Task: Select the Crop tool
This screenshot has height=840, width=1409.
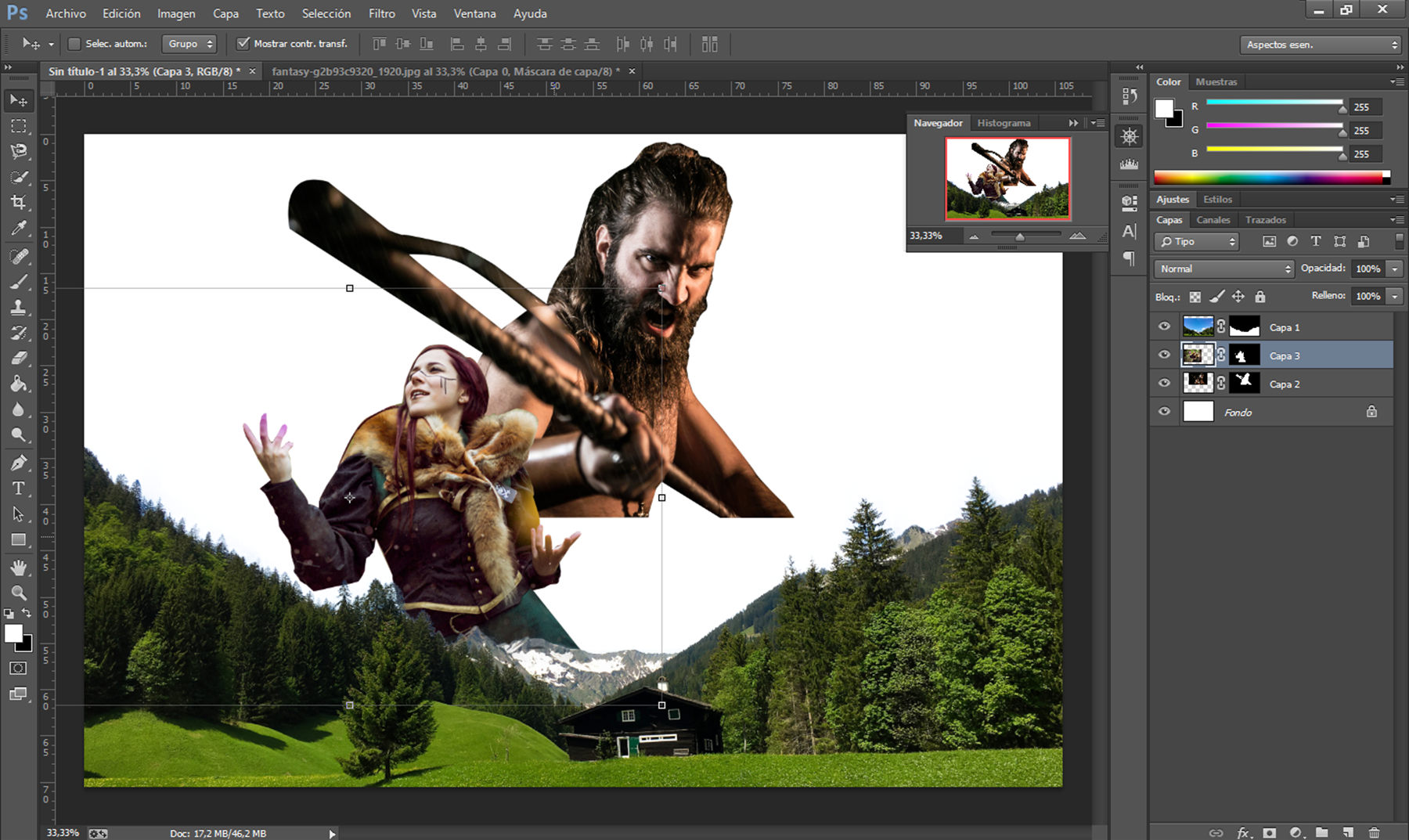Action: pos(19,203)
